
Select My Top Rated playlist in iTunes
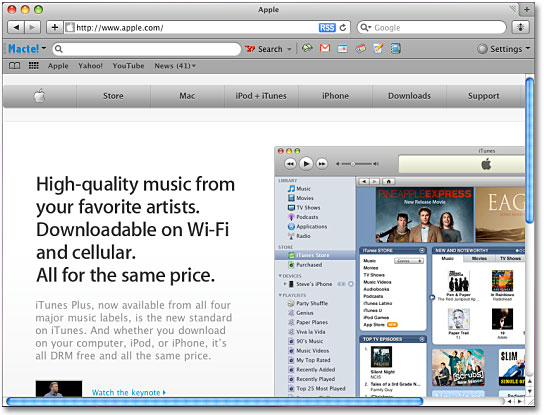point(309,360)
